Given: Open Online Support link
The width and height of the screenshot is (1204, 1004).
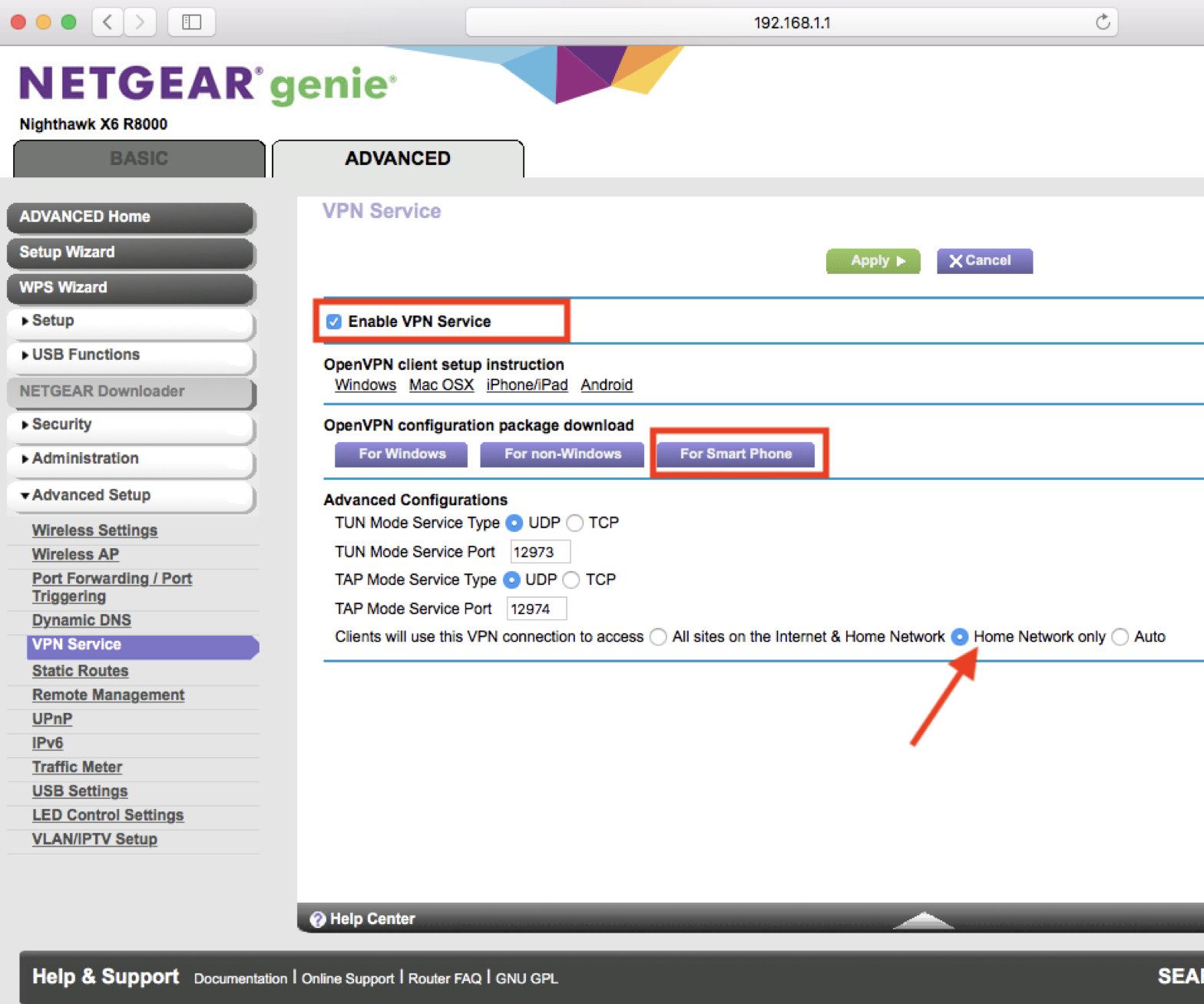Looking at the screenshot, I should 348,979.
